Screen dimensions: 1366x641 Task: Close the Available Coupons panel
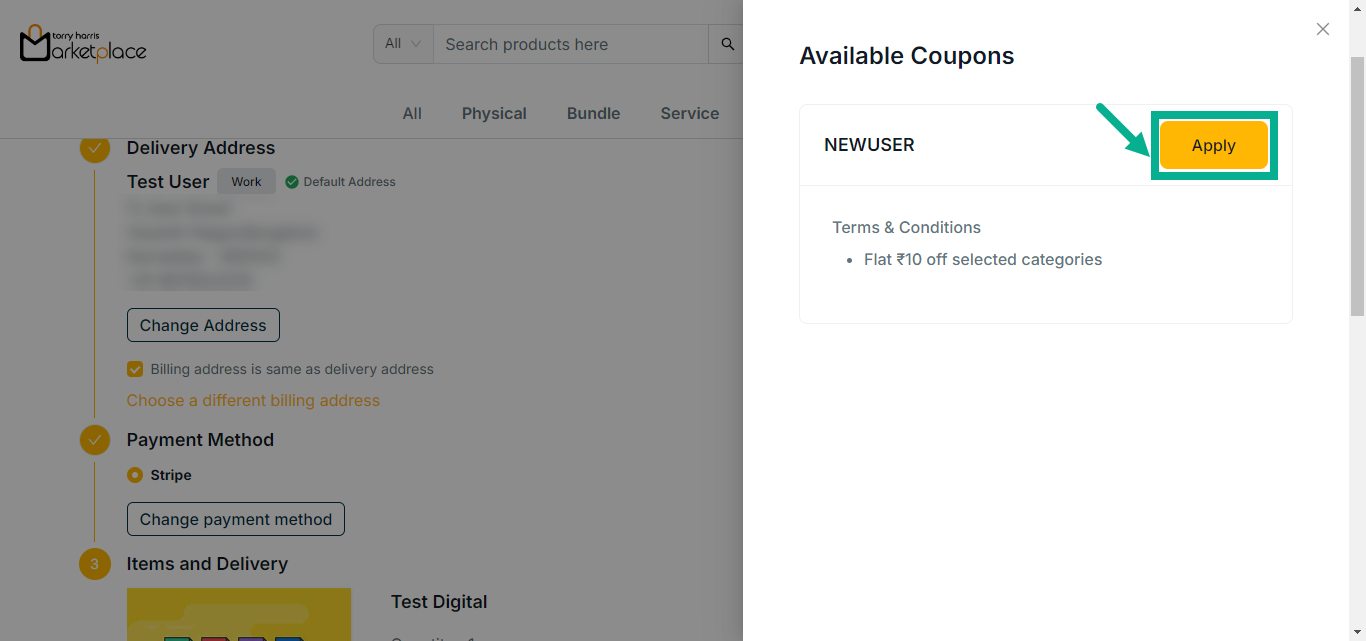1322,30
